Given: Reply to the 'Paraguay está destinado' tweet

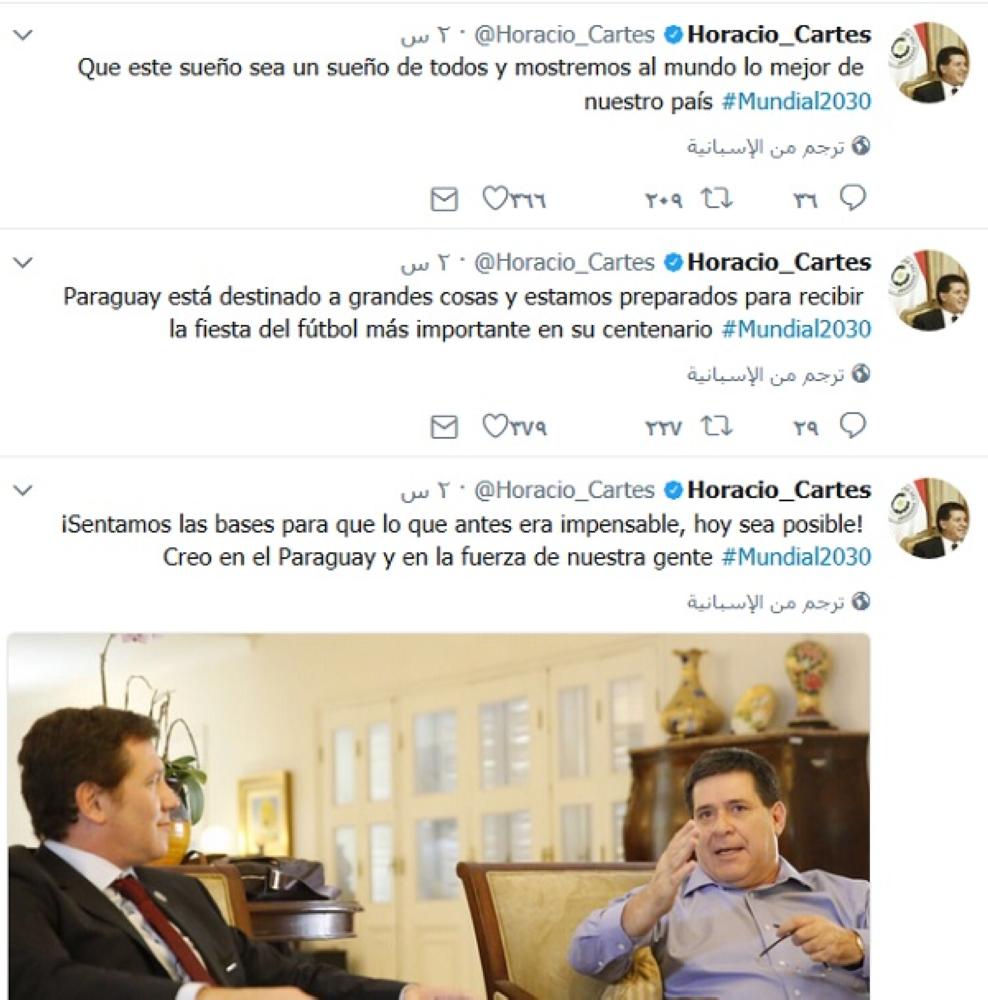Looking at the screenshot, I should click(x=852, y=427).
